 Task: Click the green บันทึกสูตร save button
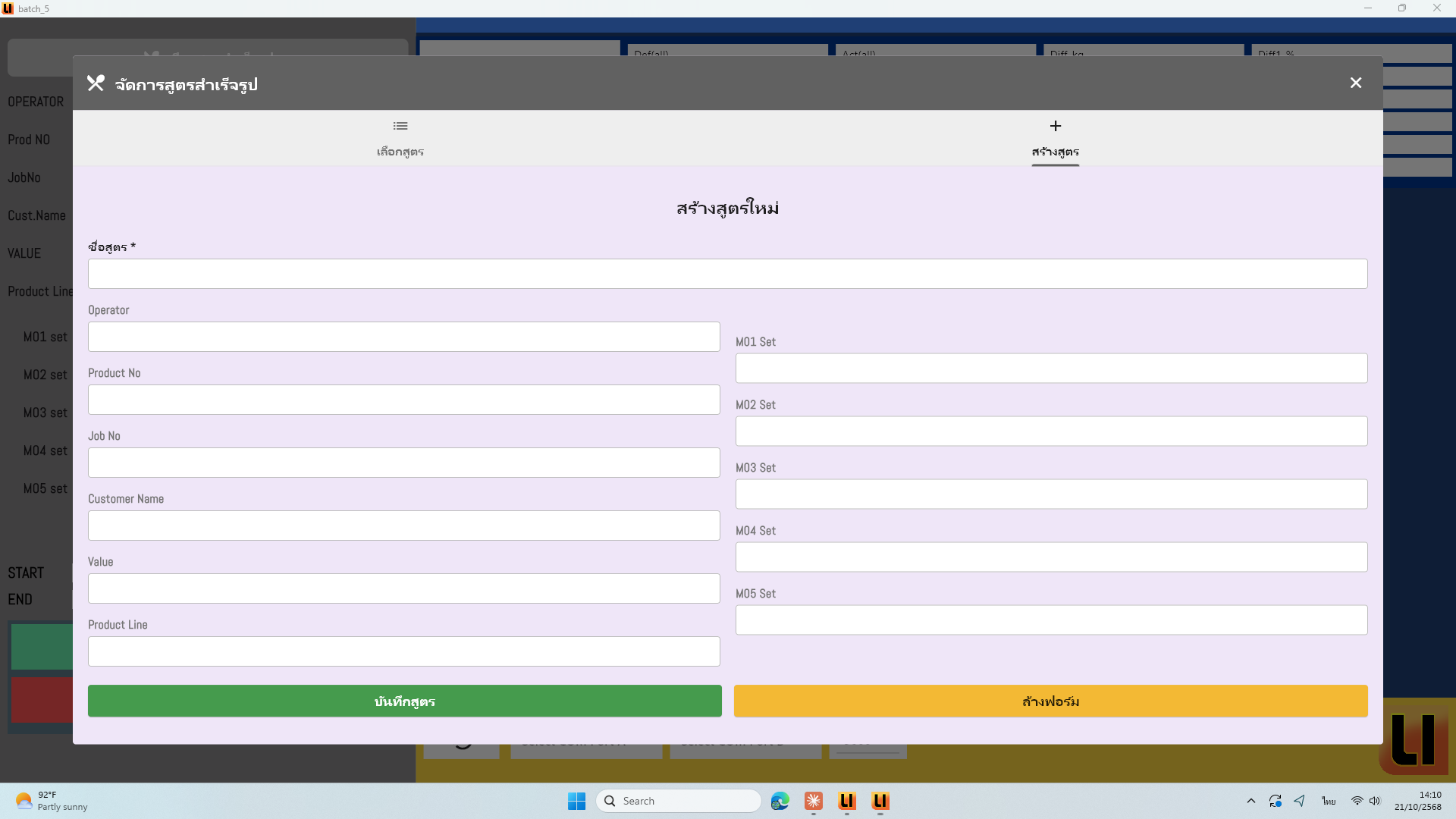[404, 701]
